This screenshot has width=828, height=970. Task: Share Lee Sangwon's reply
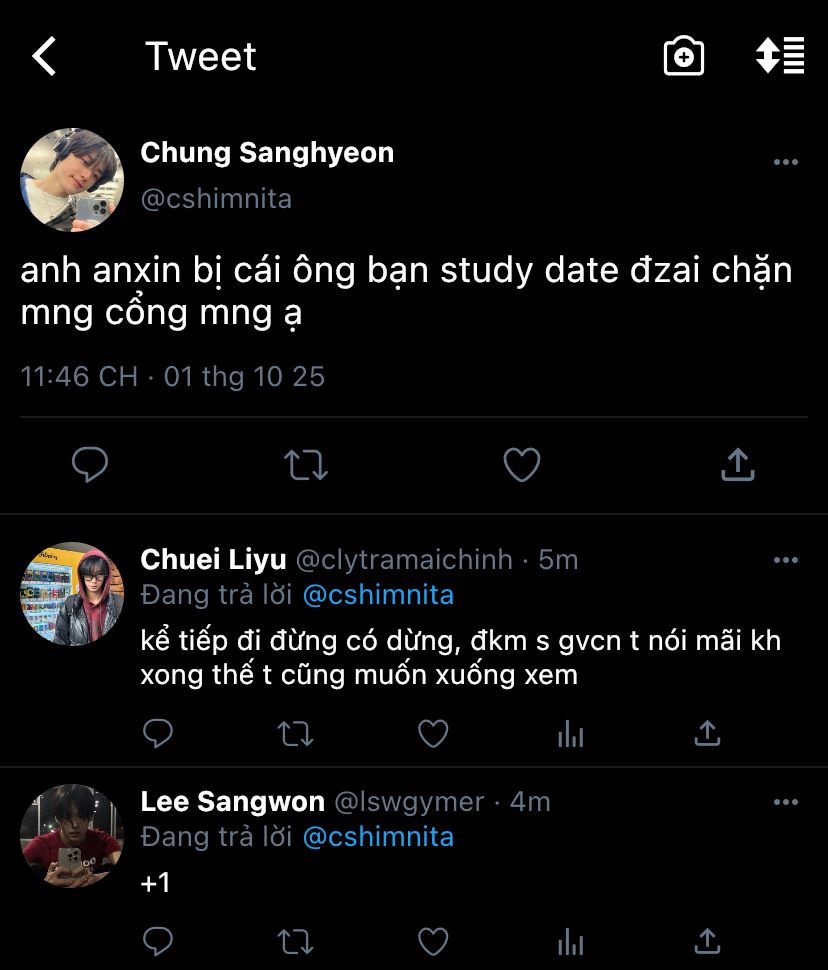pos(707,941)
